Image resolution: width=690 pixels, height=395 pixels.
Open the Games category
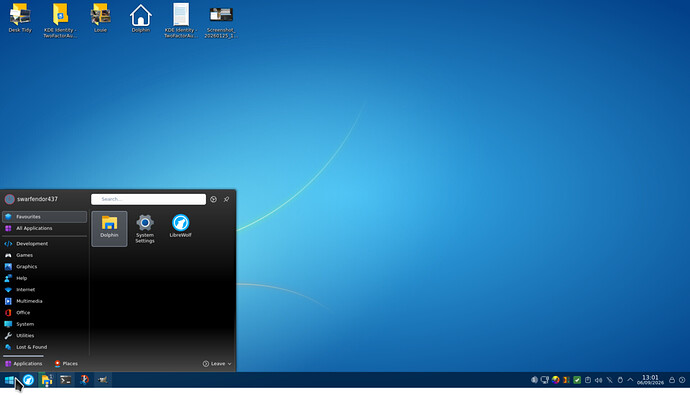(x=44, y=255)
